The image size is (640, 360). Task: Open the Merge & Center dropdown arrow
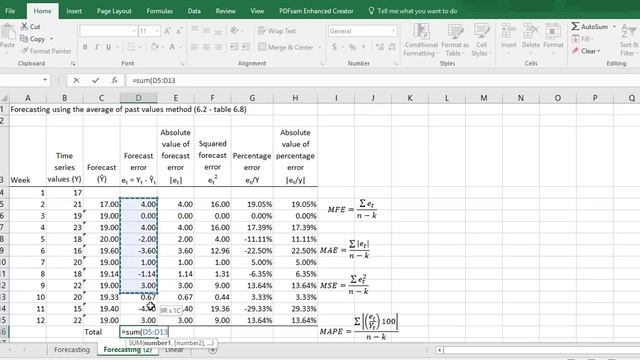[319, 47]
